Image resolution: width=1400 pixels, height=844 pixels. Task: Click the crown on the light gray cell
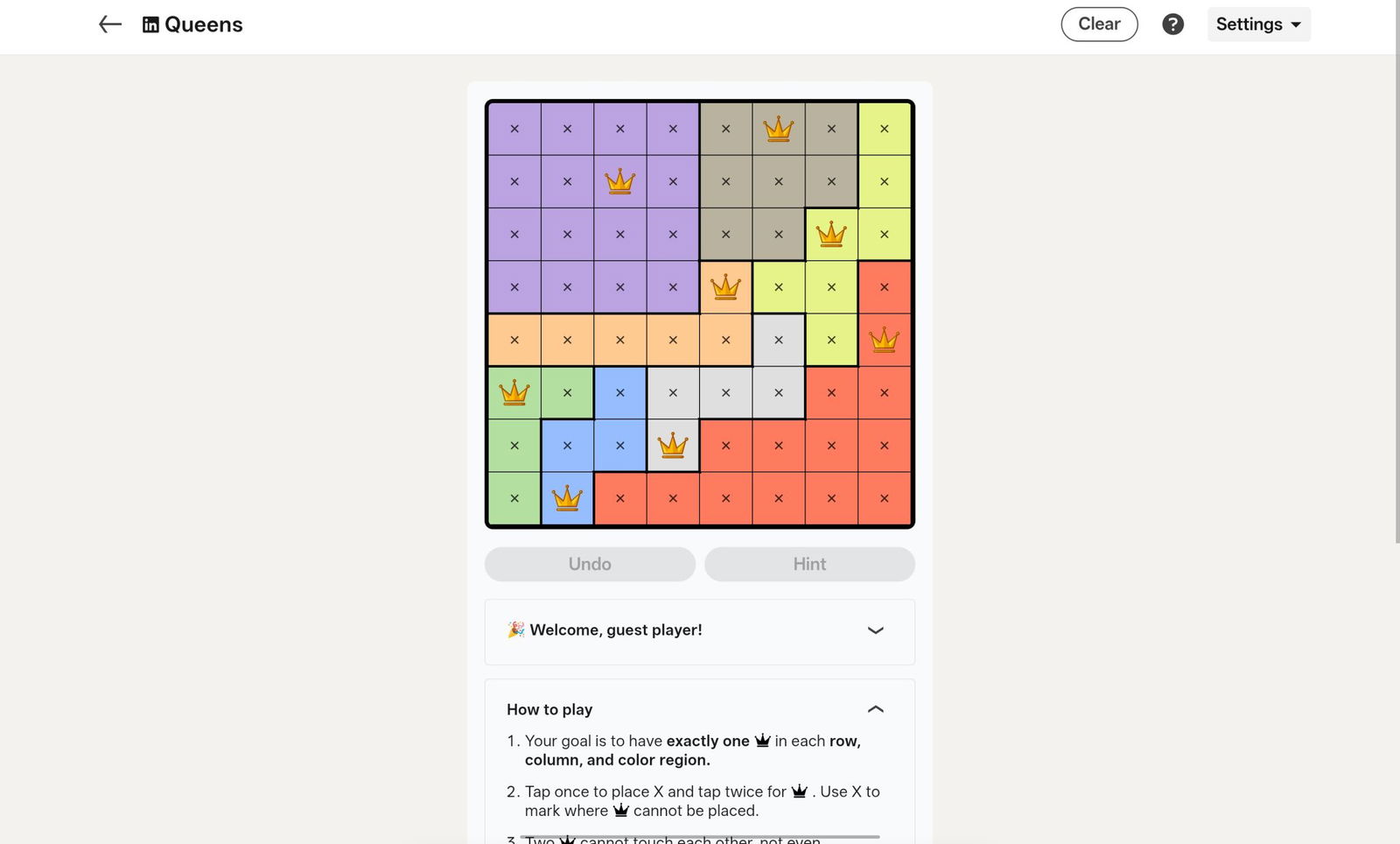pyautogui.click(x=673, y=446)
